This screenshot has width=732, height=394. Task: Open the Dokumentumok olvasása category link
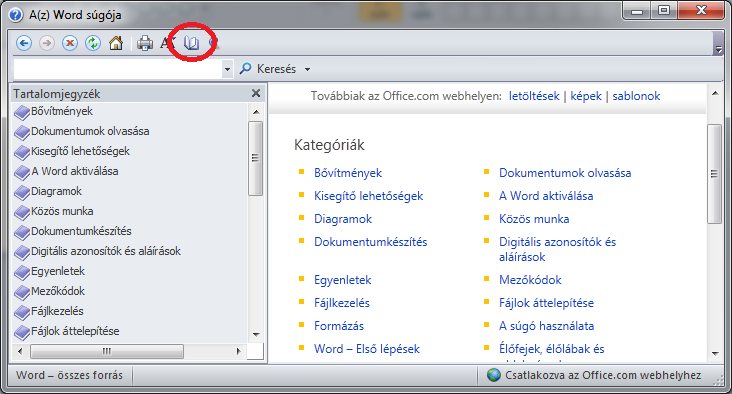[x=565, y=173]
